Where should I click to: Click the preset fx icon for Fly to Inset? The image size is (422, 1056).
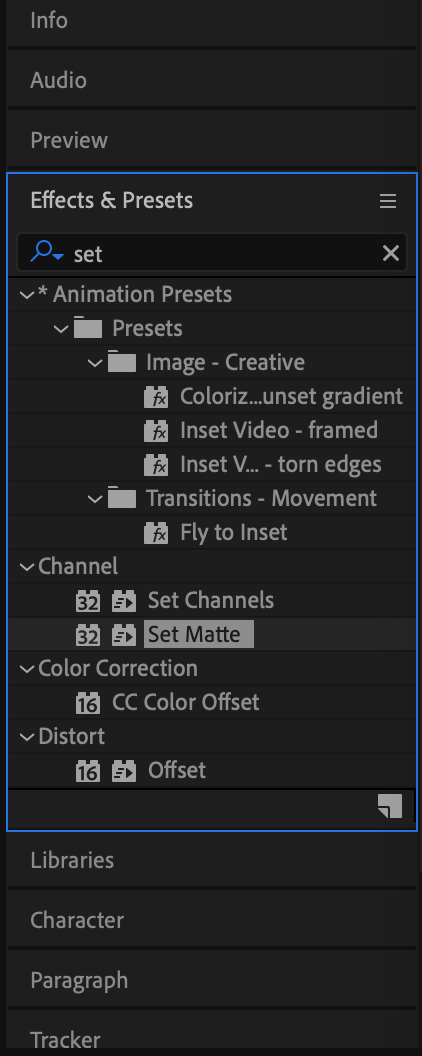coord(156,533)
